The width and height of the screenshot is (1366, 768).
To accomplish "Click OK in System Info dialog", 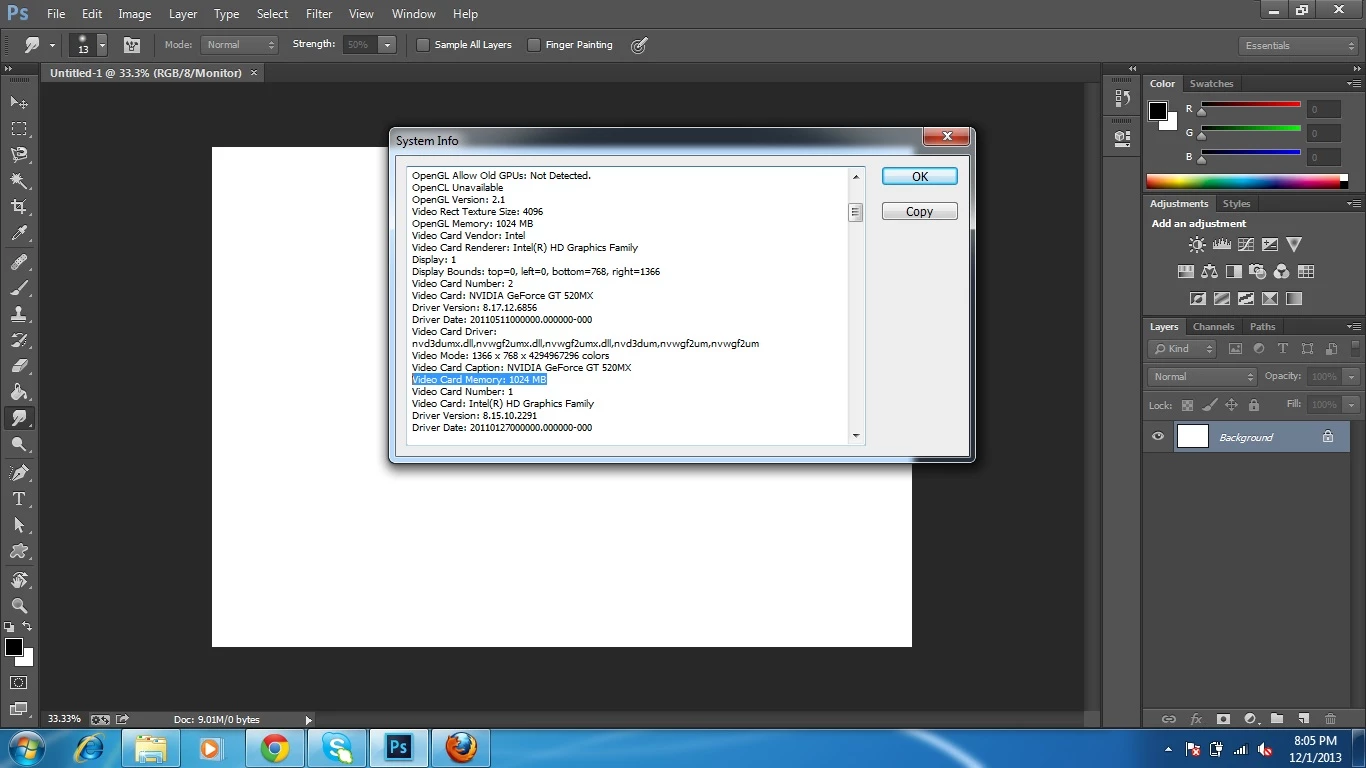I will pos(920,176).
